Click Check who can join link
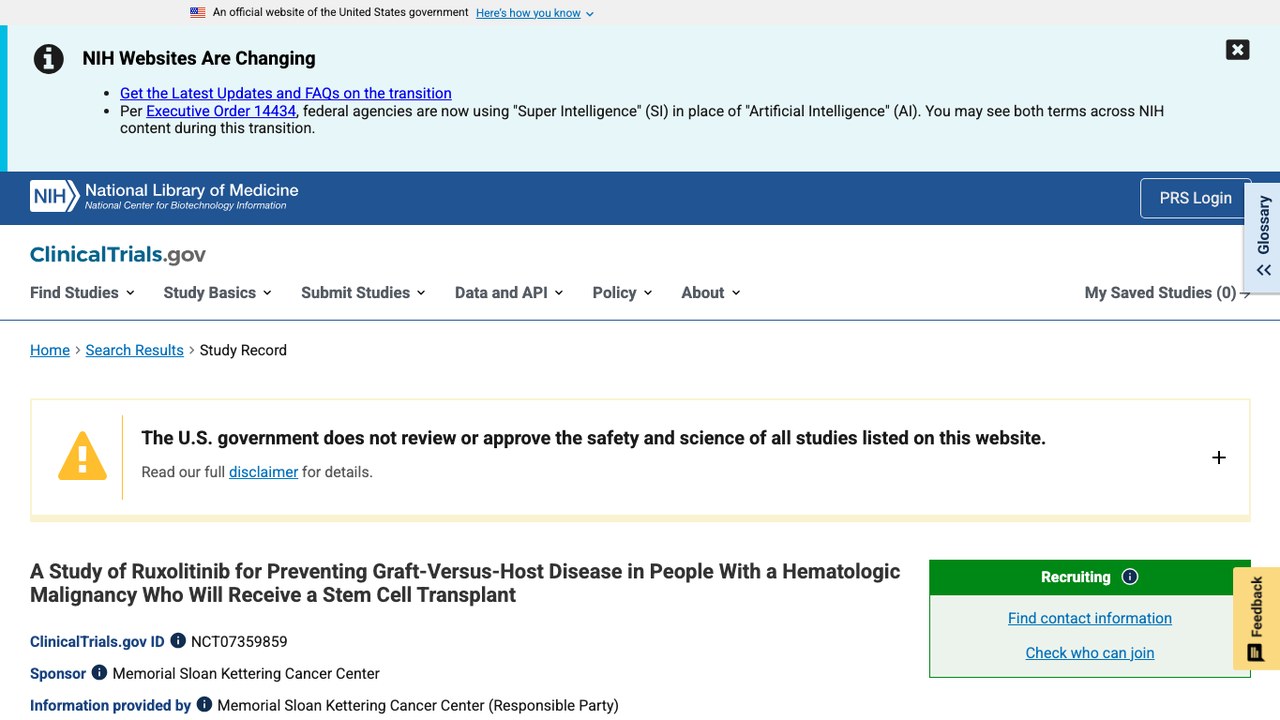 click(1090, 653)
